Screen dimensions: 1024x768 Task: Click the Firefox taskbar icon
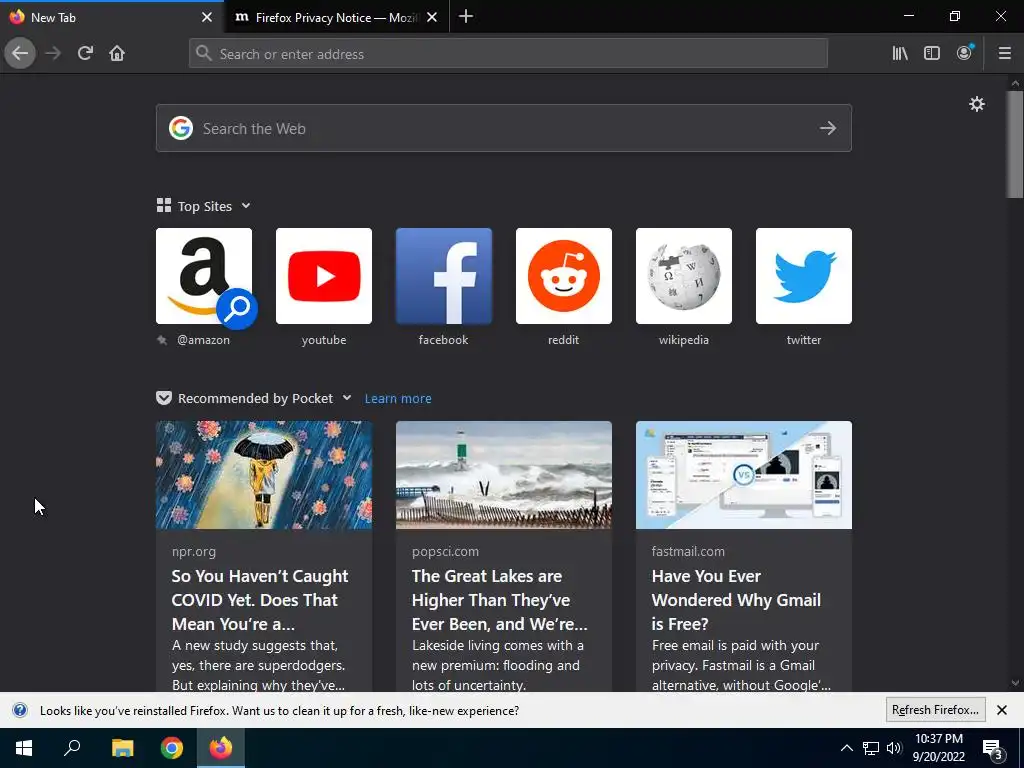click(x=221, y=748)
